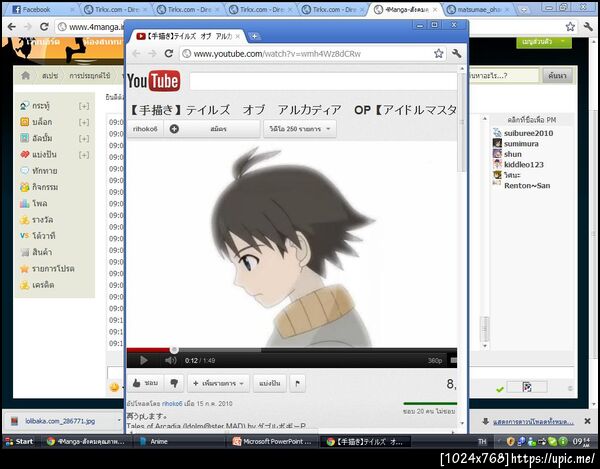
Task: Expand the อัลบั้ม sidebar section
Action: (x=84, y=138)
